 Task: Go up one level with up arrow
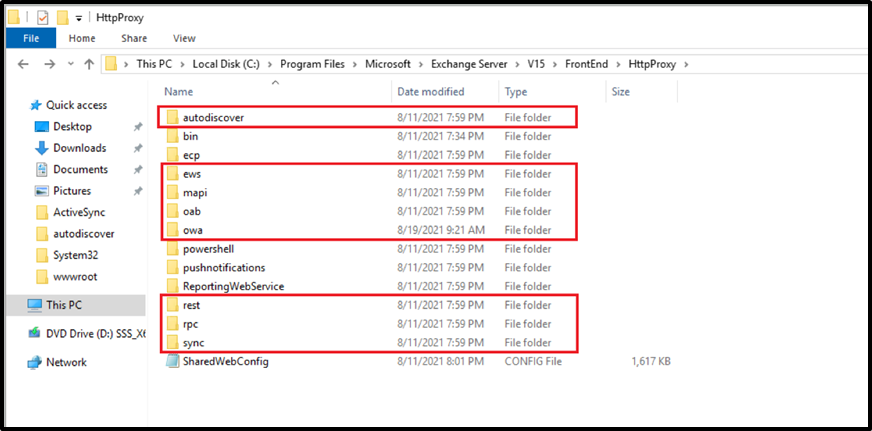click(x=89, y=64)
